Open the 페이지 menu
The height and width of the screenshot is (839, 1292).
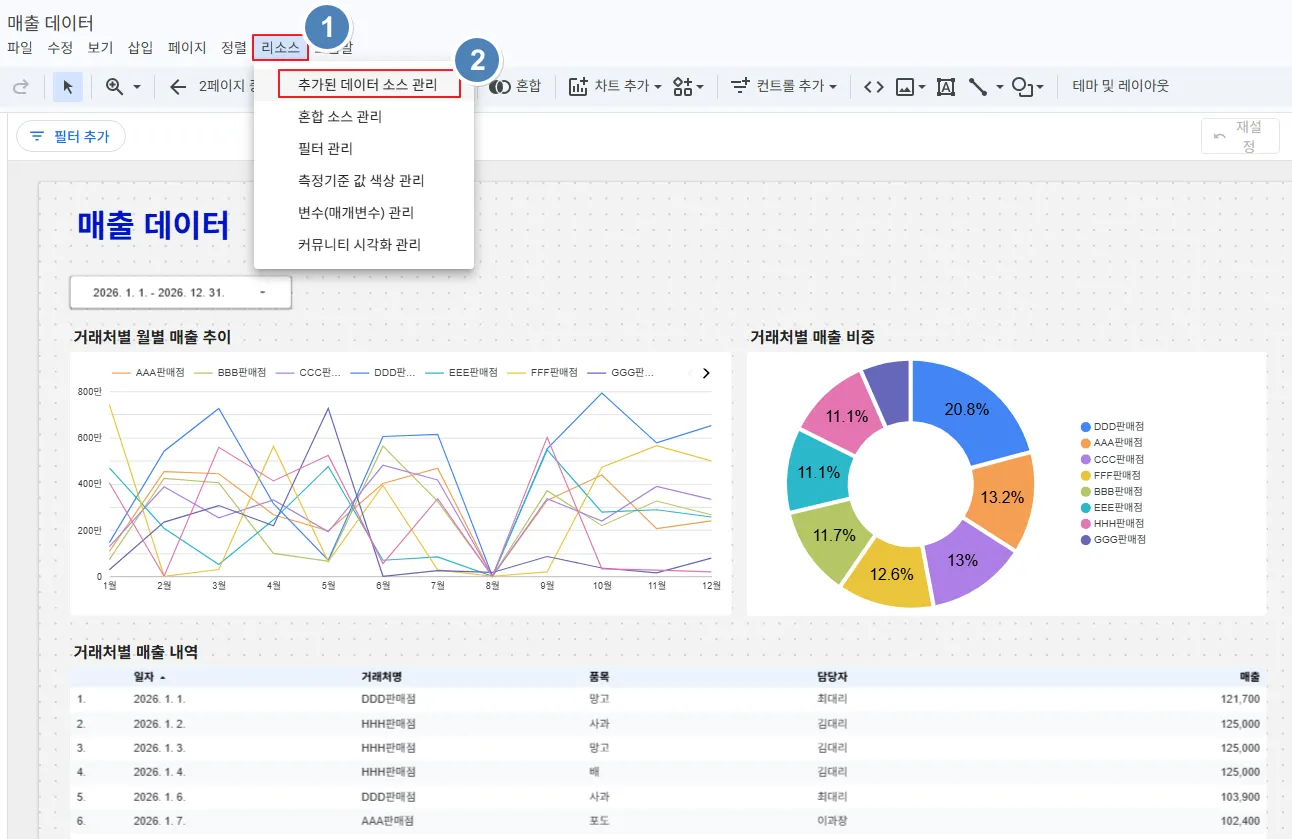tap(187, 47)
